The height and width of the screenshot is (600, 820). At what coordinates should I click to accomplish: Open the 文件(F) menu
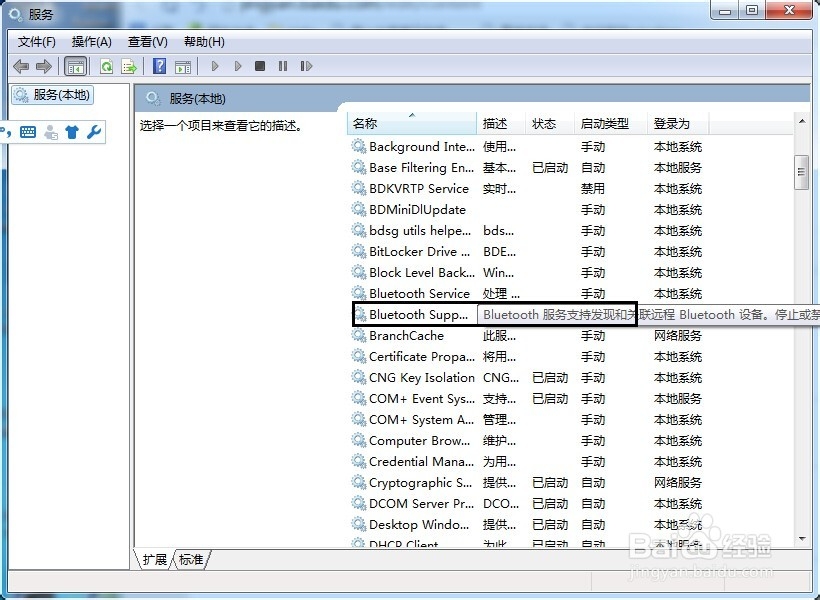click(x=37, y=41)
